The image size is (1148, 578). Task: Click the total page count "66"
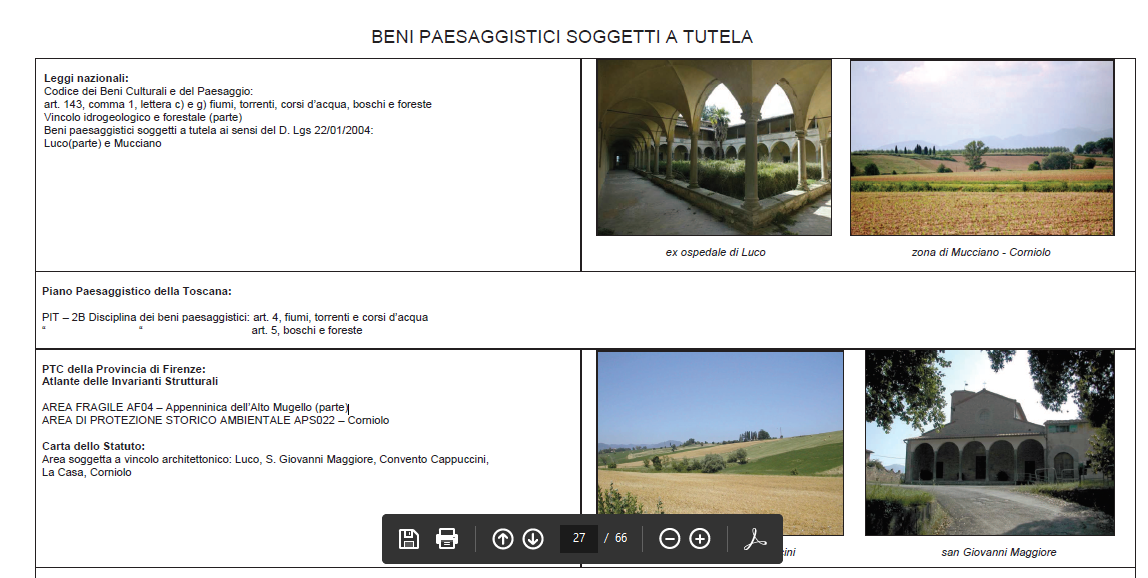pos(621,539)
